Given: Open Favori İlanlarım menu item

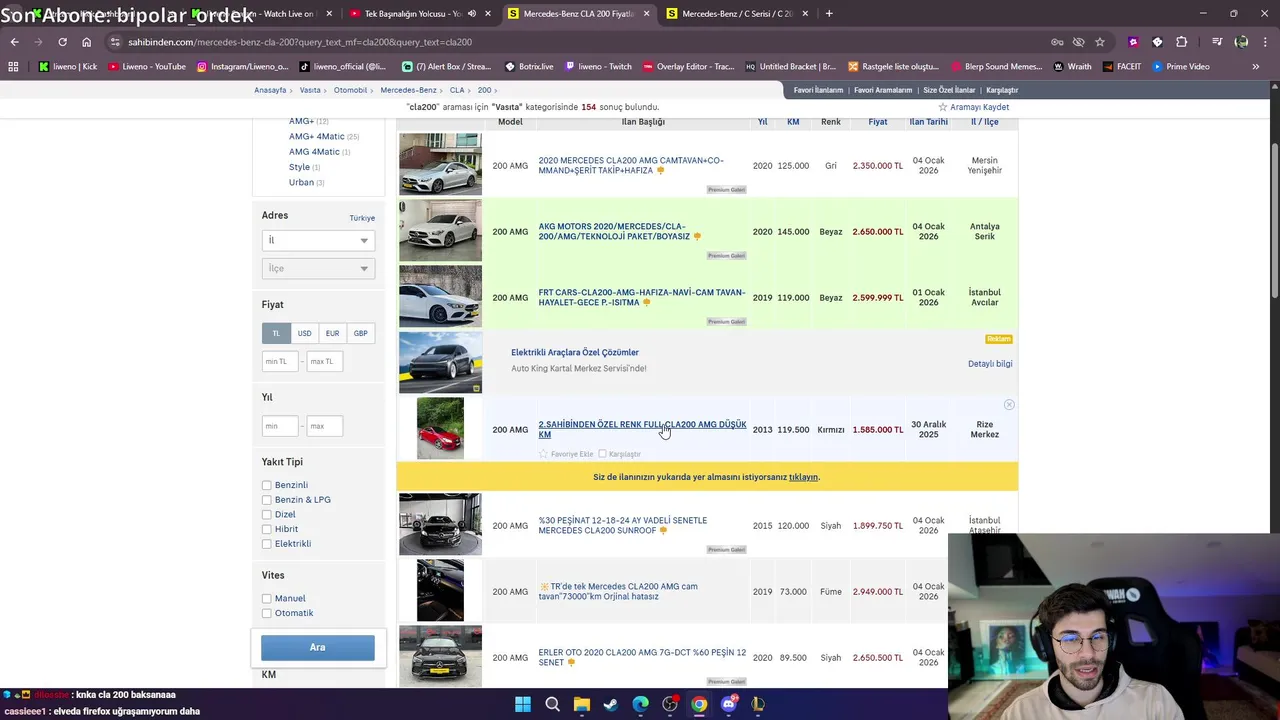Looking at the screenshot, I should pos(819,90).
